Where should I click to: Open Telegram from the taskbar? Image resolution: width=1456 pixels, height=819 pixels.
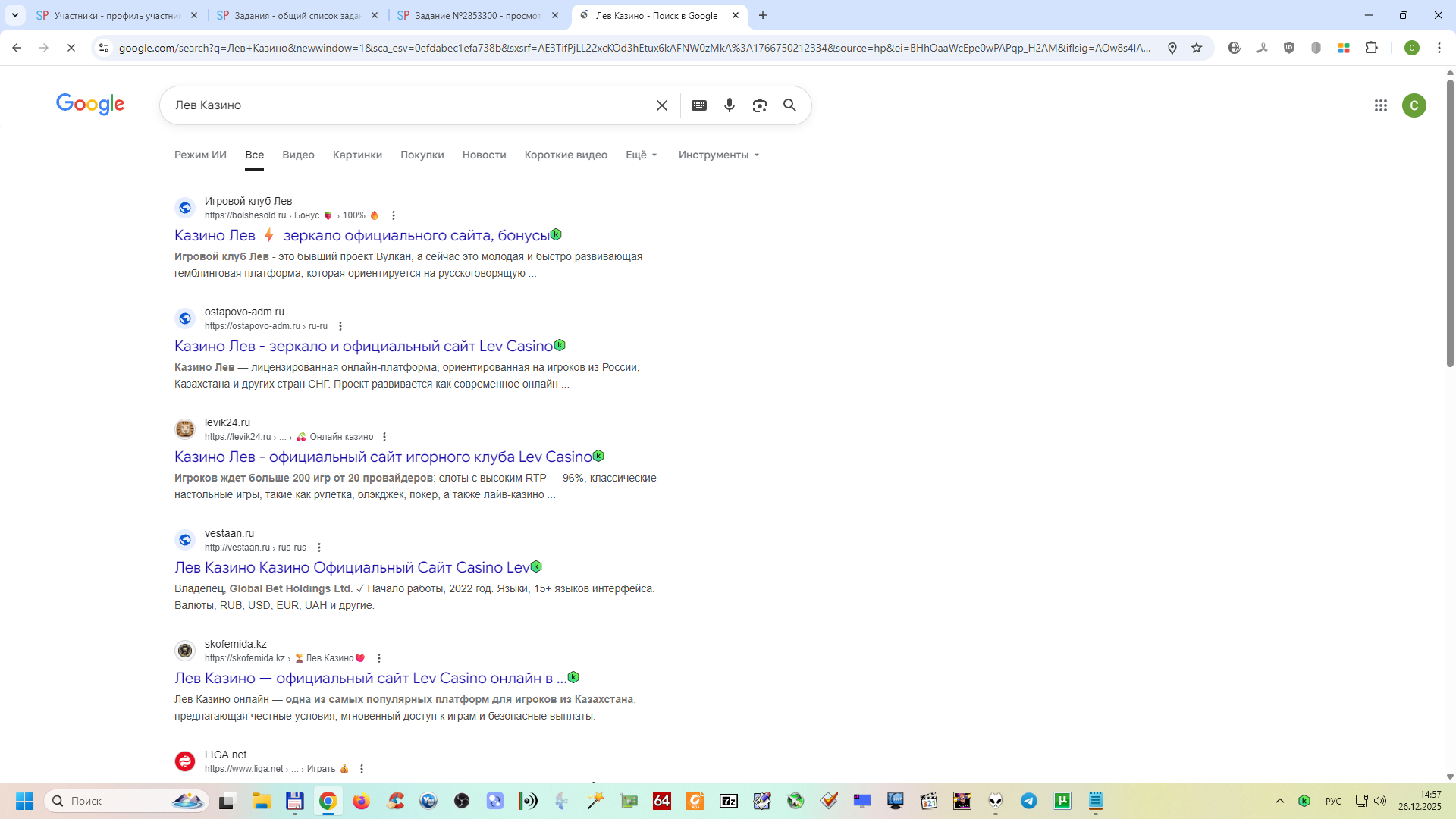point(1028,801)
